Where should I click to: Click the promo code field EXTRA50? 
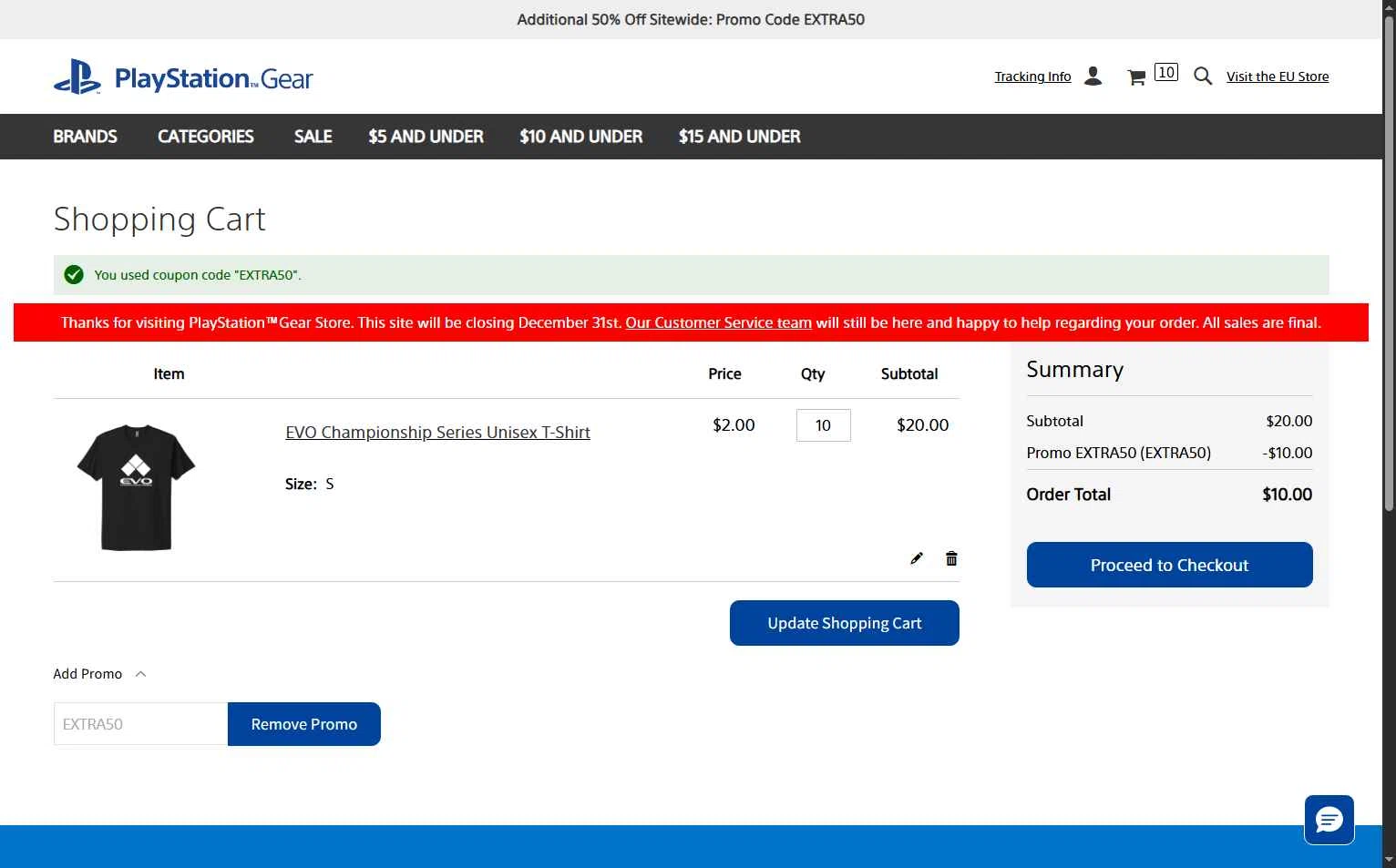140,724
